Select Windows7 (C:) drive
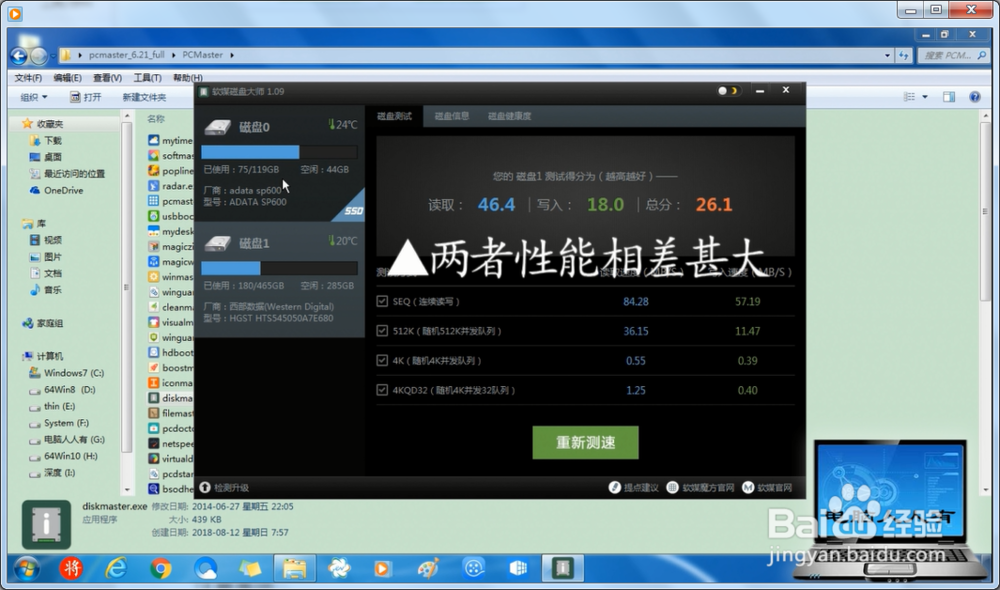 pyautogui.click(x=66, y=372)
